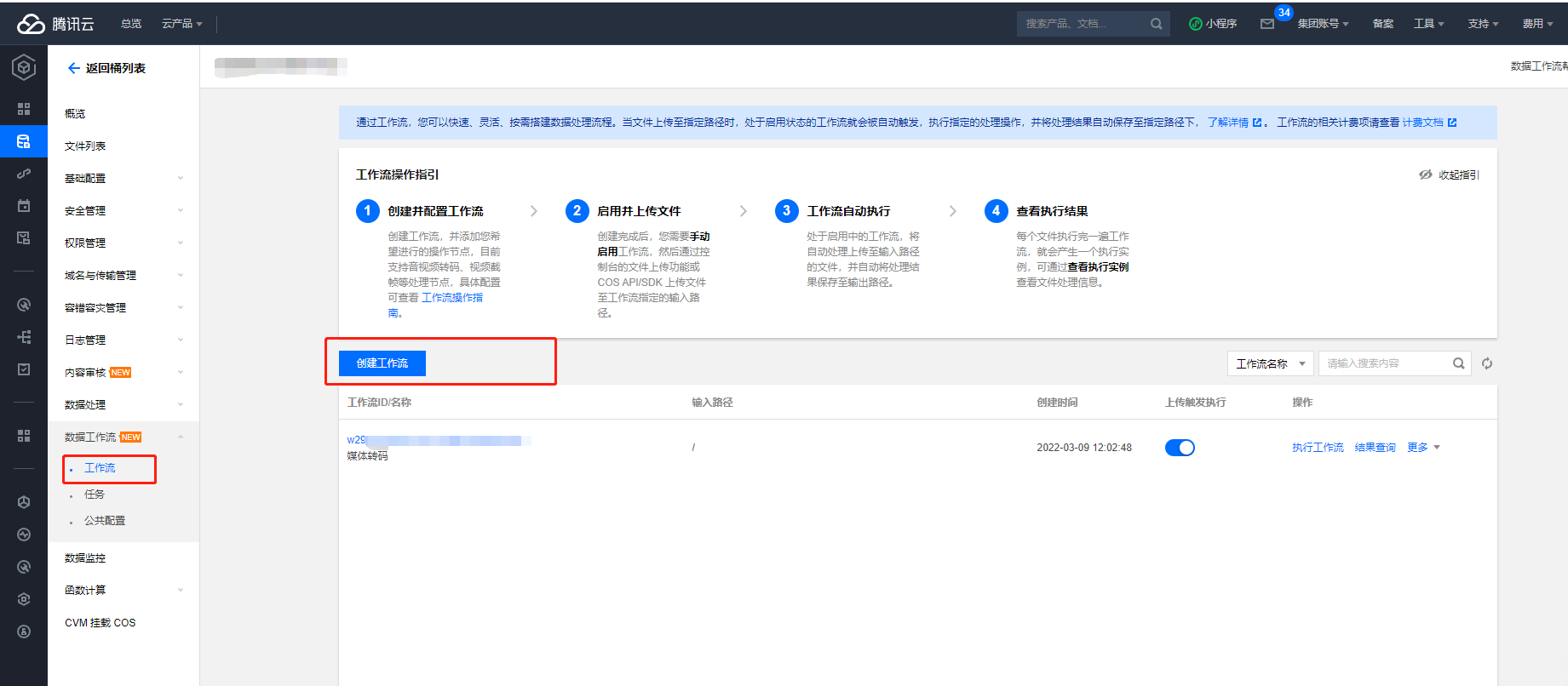Viewport: 1568px width, 686px height.
Task: Select the bucket storage icon in left rail
Action: click(x=24, y=141)
